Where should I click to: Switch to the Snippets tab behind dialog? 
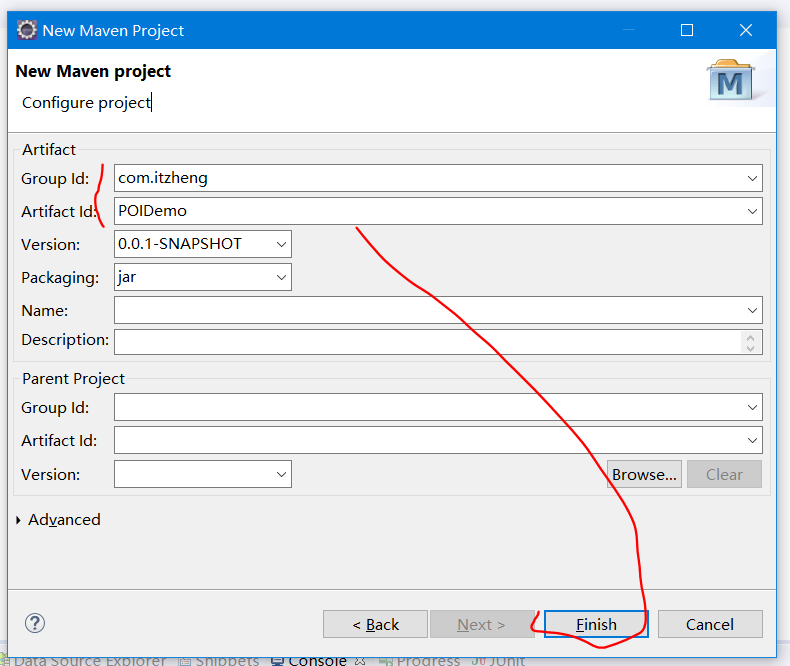[x=219, y=661]
